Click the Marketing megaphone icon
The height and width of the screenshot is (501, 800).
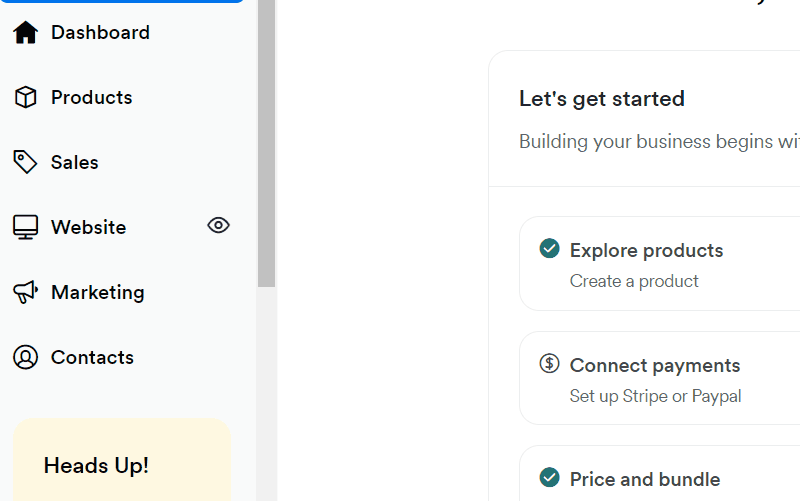(25, 292)
